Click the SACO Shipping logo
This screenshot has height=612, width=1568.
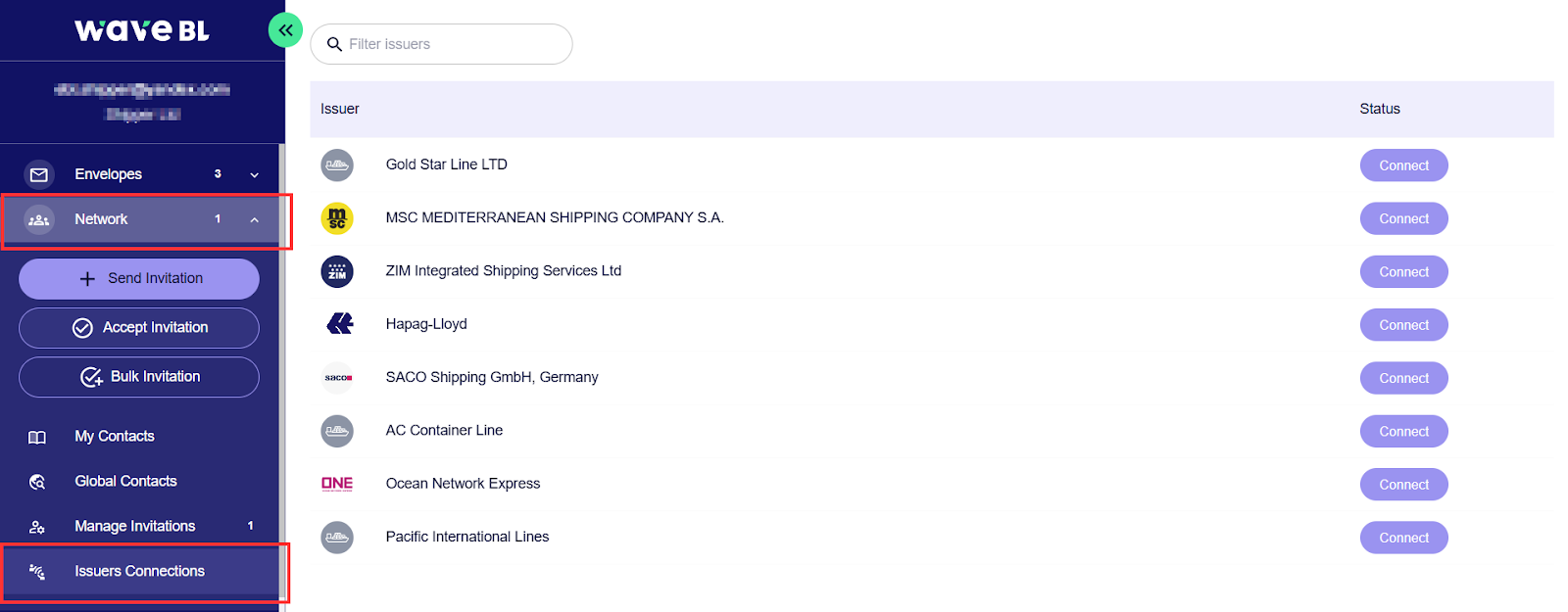point(337,378)
